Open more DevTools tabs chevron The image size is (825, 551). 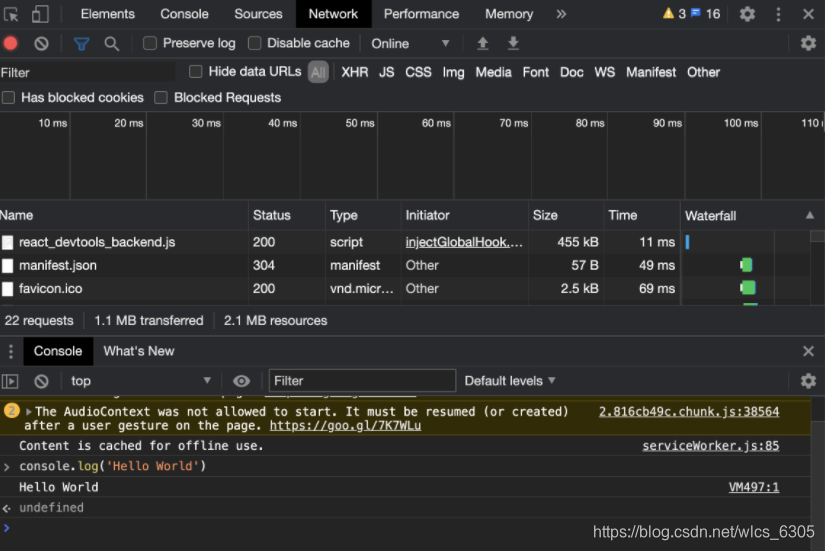[561, 14]
